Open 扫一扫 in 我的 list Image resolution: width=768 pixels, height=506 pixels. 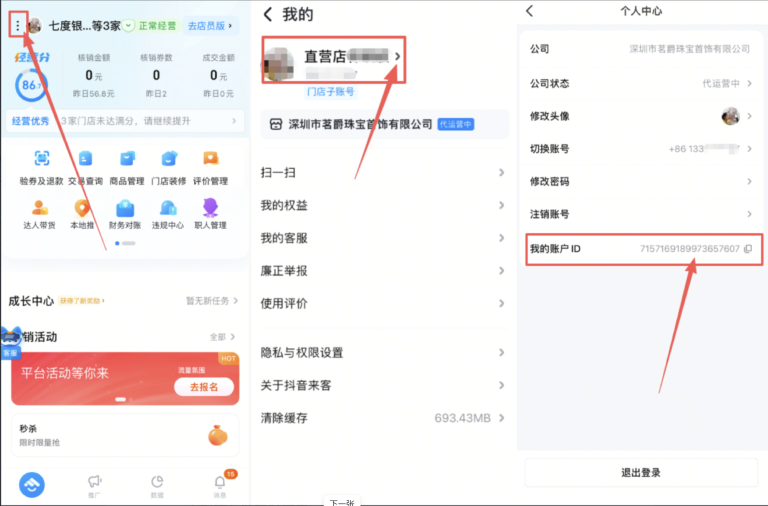[x=384, y=172]
